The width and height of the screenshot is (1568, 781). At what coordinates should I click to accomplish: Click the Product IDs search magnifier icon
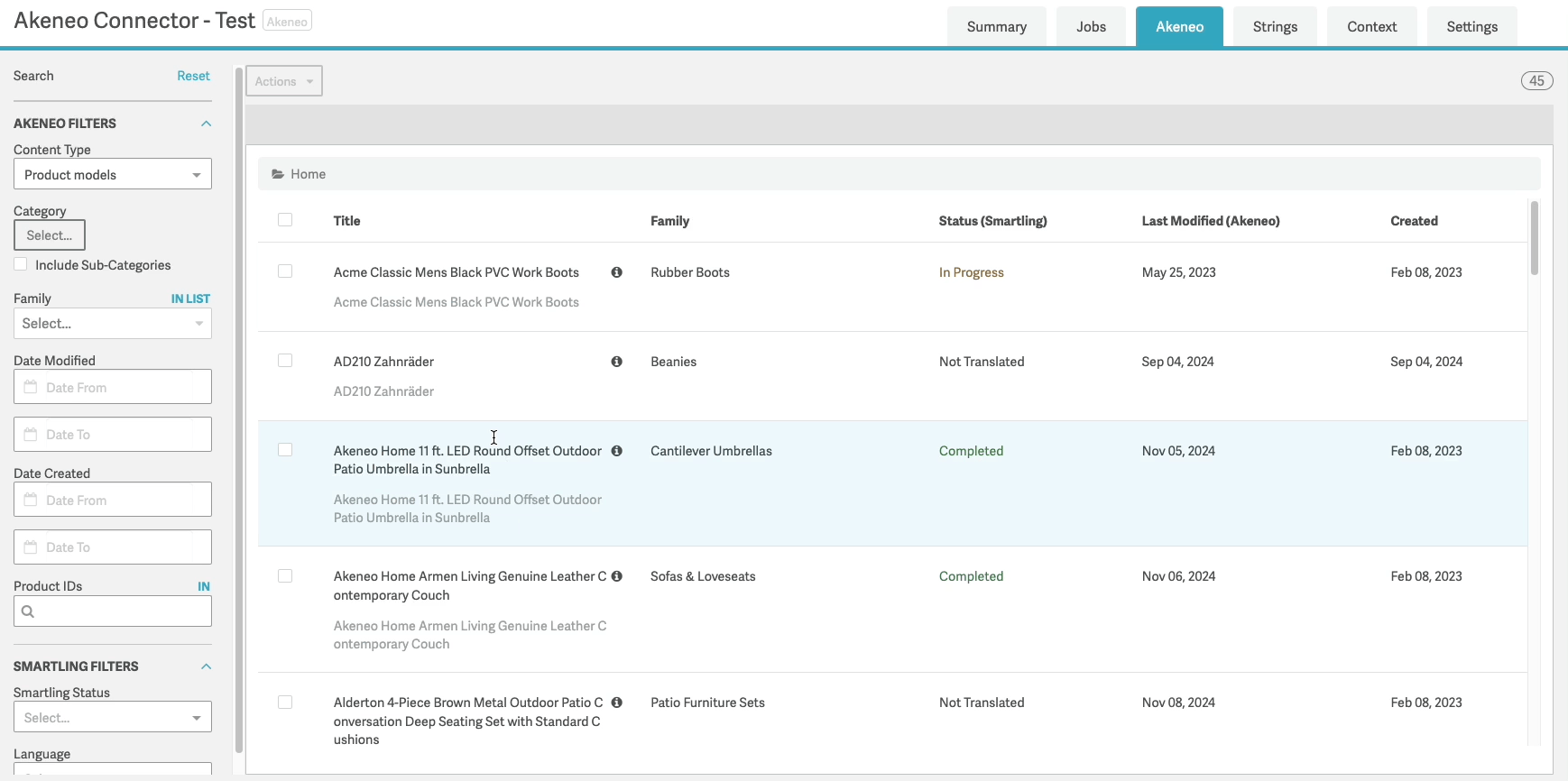pyautogui.click(x=28, y=611)
